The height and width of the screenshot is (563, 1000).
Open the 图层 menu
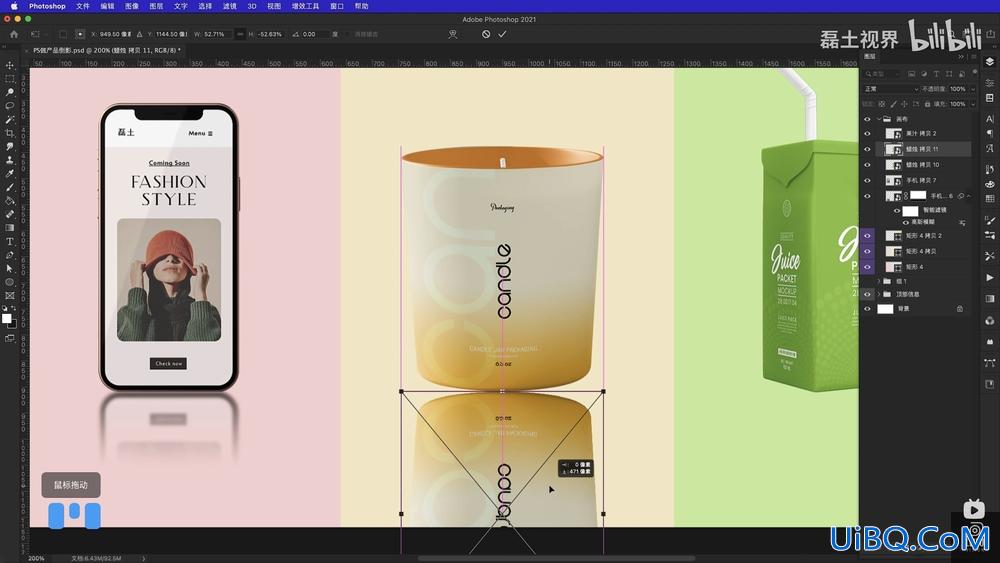coord(156,6)
